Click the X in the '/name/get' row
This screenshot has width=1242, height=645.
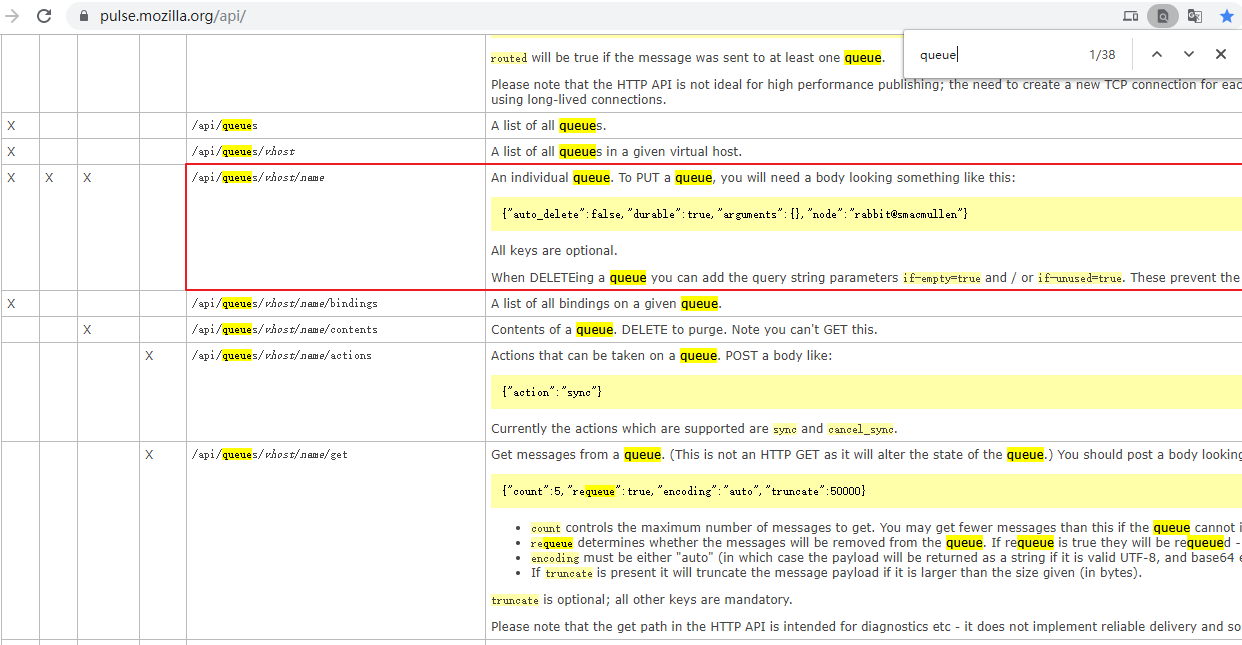tap(149, 454)
